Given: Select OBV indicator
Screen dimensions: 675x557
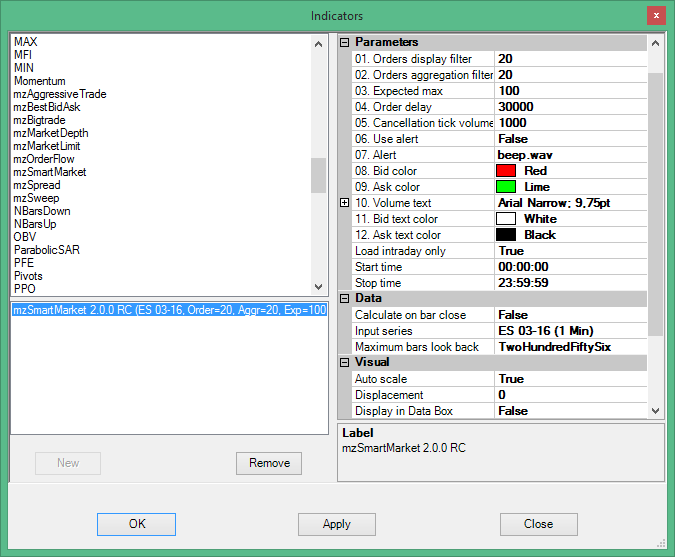Looking at the screenshot, I should pos(25,237).
